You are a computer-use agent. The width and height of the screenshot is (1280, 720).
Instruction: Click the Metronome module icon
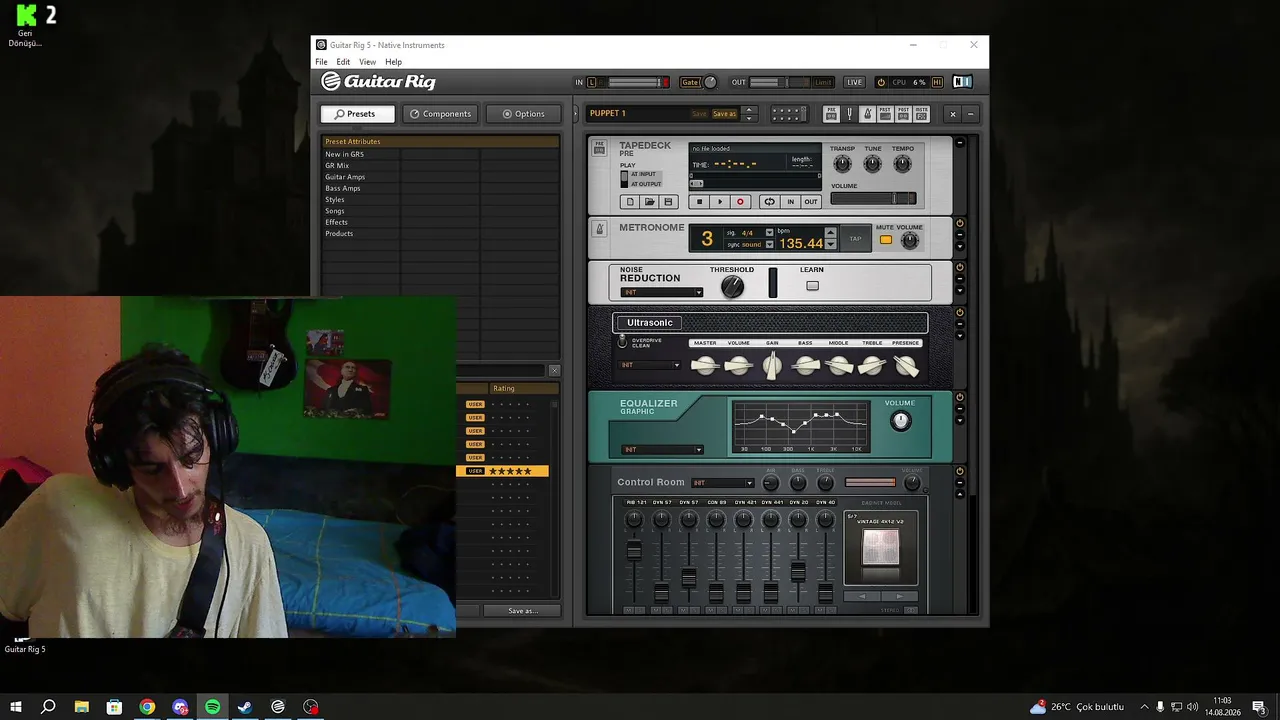click(x=600, y=229)
